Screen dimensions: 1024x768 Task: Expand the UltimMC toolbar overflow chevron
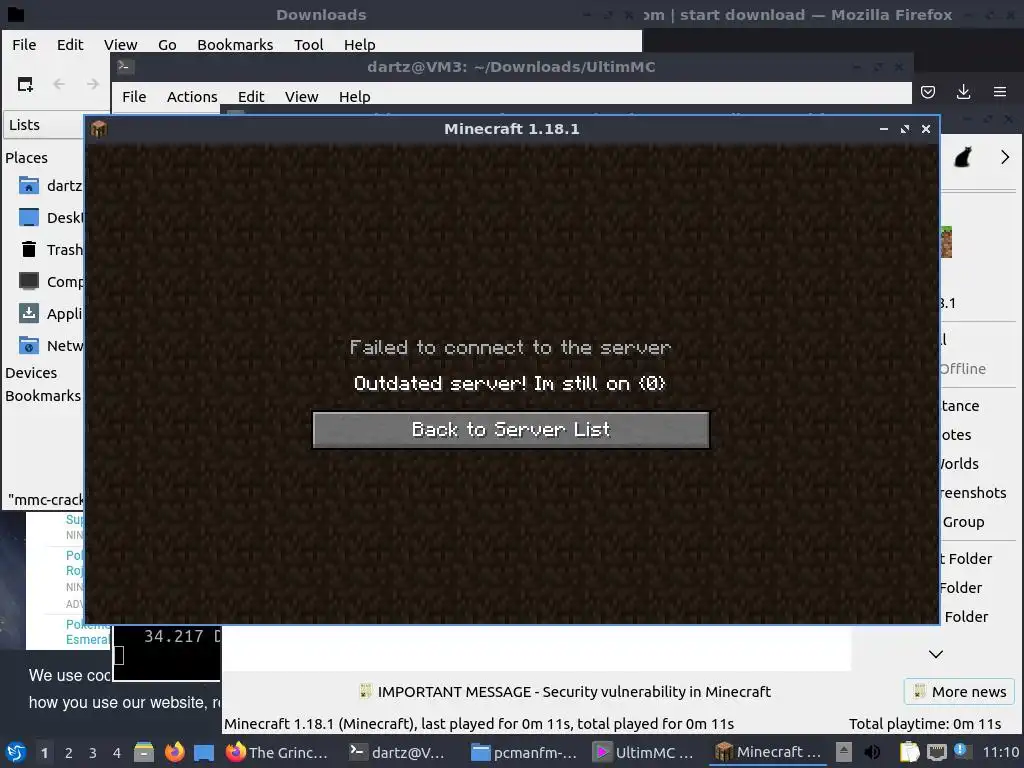[x=1004, y=157]
